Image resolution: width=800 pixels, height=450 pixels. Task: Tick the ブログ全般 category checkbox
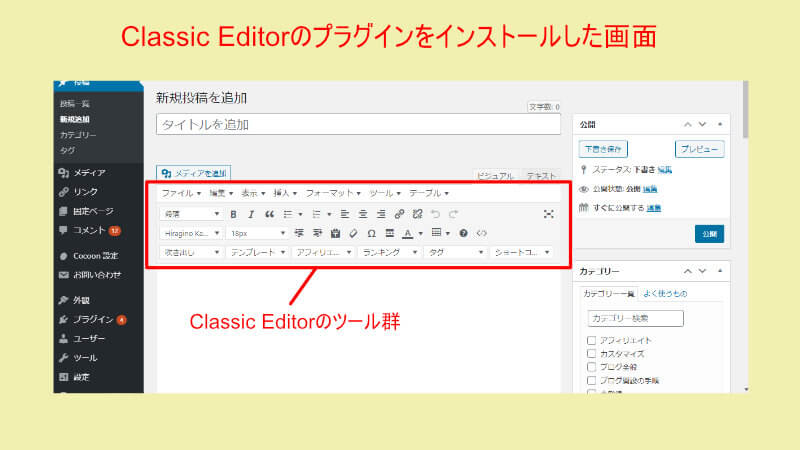[x=591, y=367]
